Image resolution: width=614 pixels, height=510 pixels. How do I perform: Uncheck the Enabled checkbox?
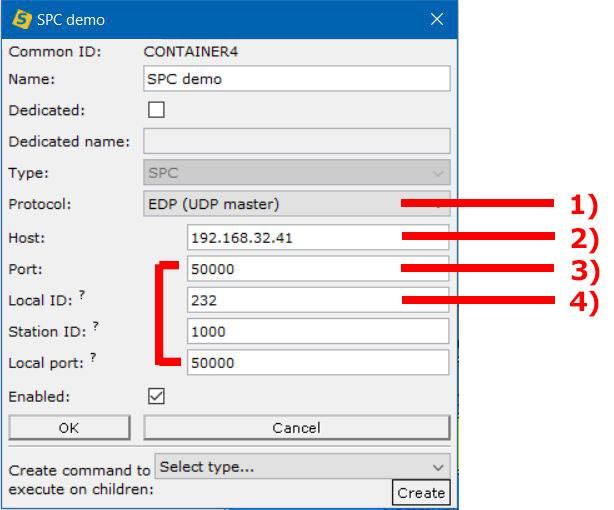(x=156, y=397)
